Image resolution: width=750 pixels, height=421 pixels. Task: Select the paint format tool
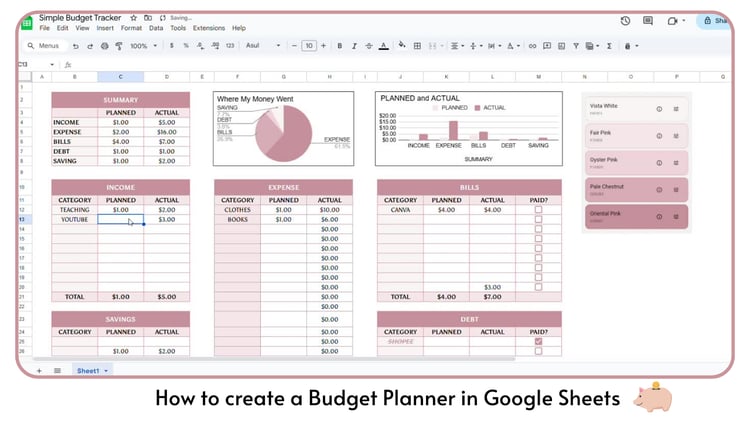[119, 46]
